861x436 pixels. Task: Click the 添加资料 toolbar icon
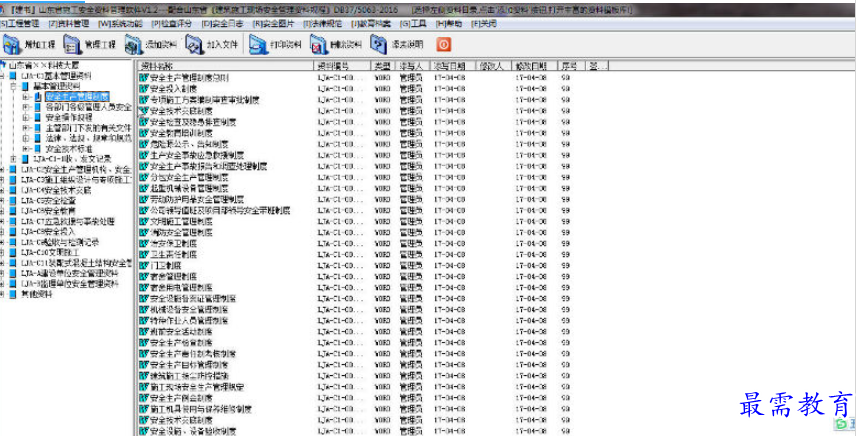tap(133, 44)
